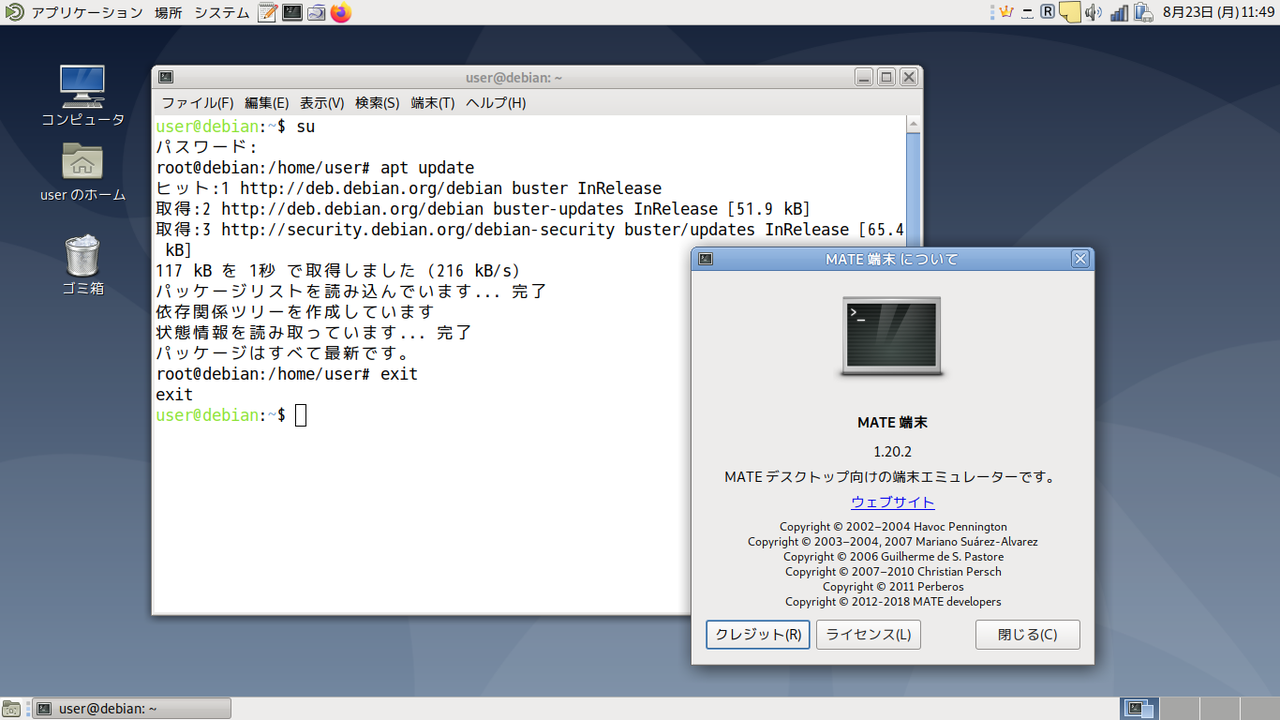The width and height of the screenshot is (1280, 720).
Task: Click the クレジット(R) button
Action: coord(758,634)
